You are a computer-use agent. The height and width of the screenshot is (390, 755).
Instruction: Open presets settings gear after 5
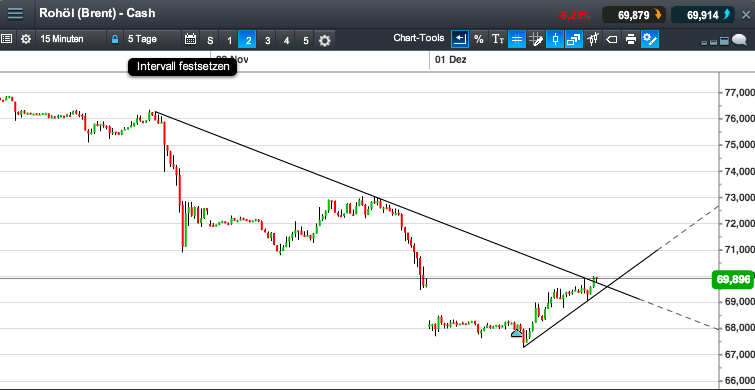click(x=325, y=40)
